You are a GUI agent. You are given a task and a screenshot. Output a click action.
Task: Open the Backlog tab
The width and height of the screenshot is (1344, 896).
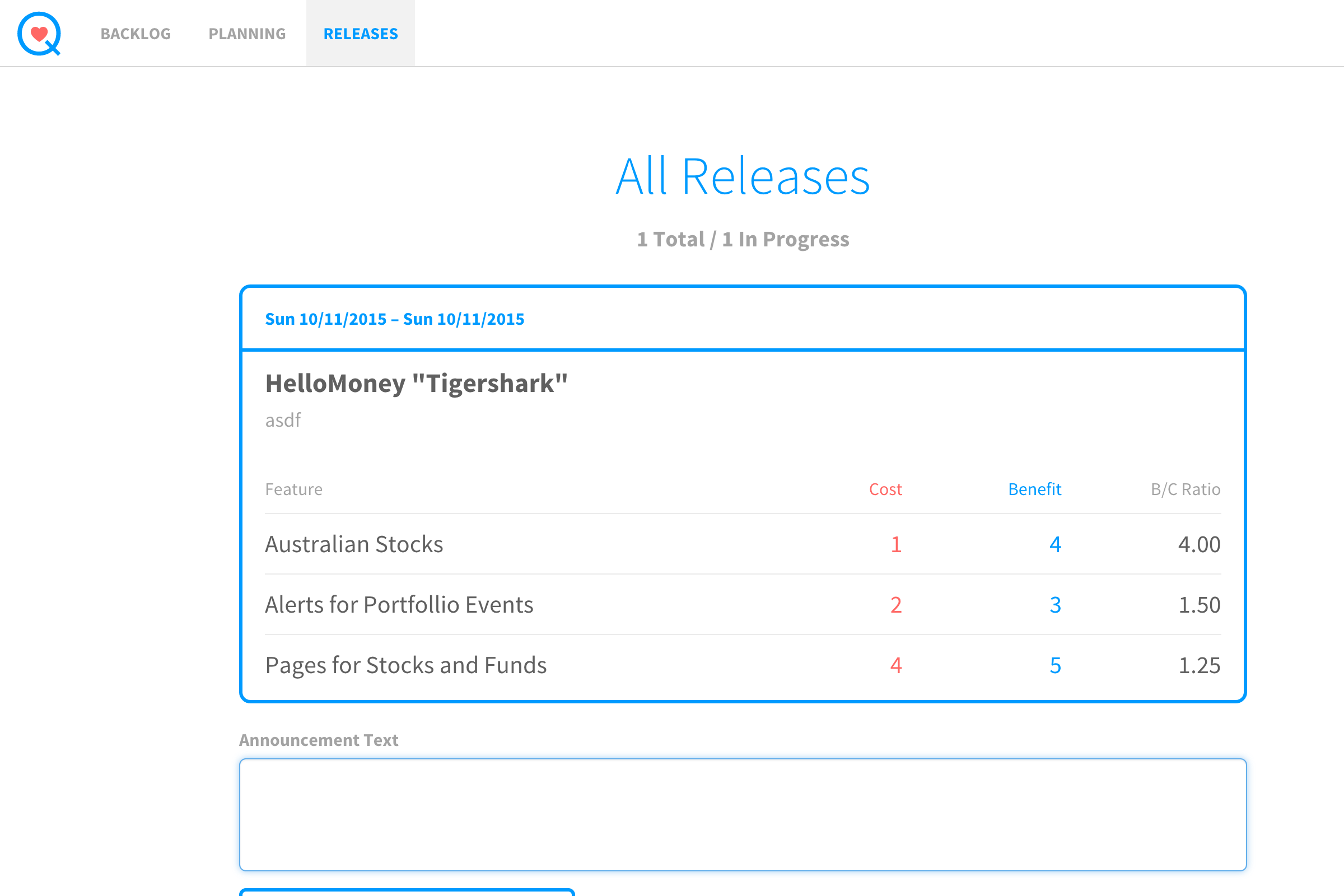136,34
